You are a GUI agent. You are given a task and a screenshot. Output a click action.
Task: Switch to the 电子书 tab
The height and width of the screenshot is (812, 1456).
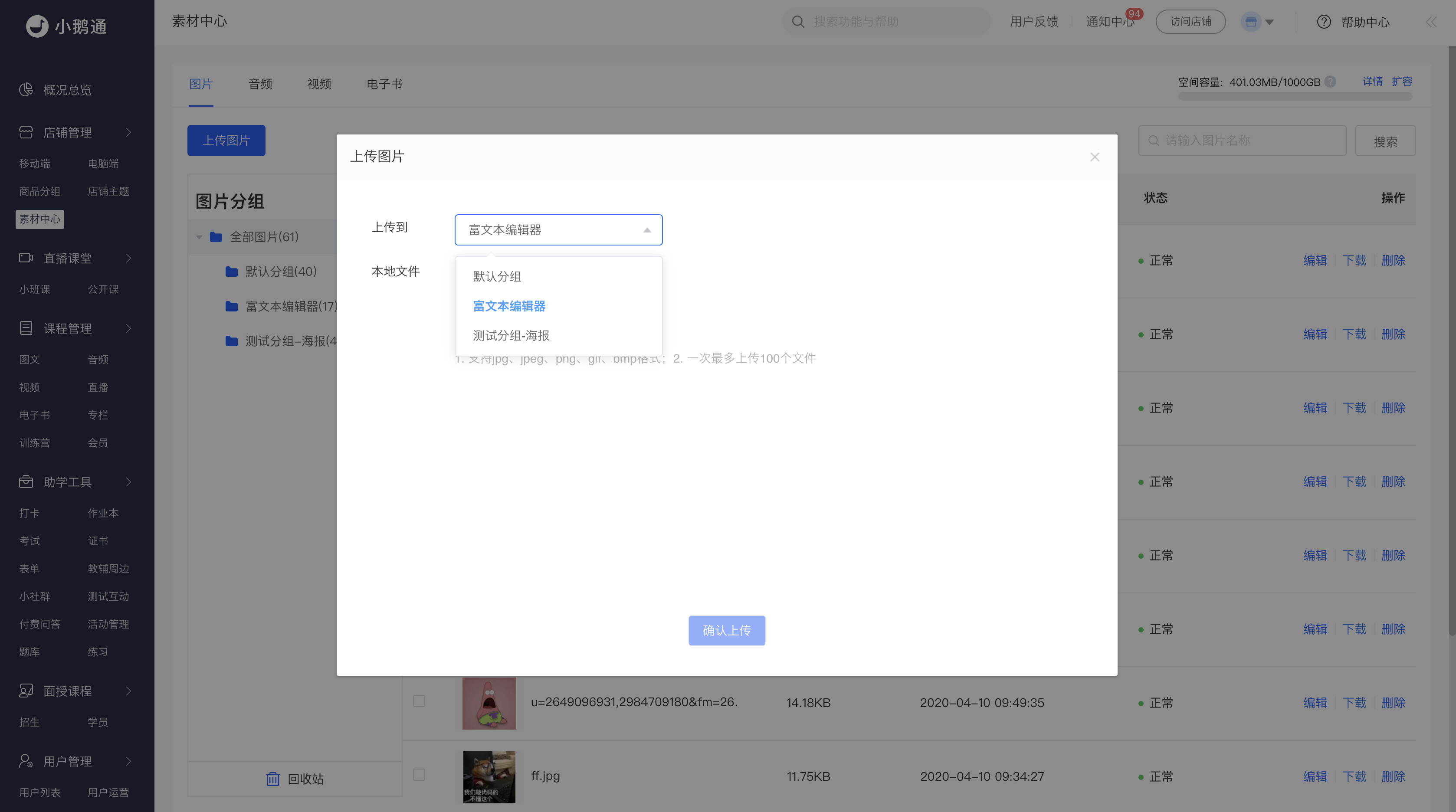384,84
